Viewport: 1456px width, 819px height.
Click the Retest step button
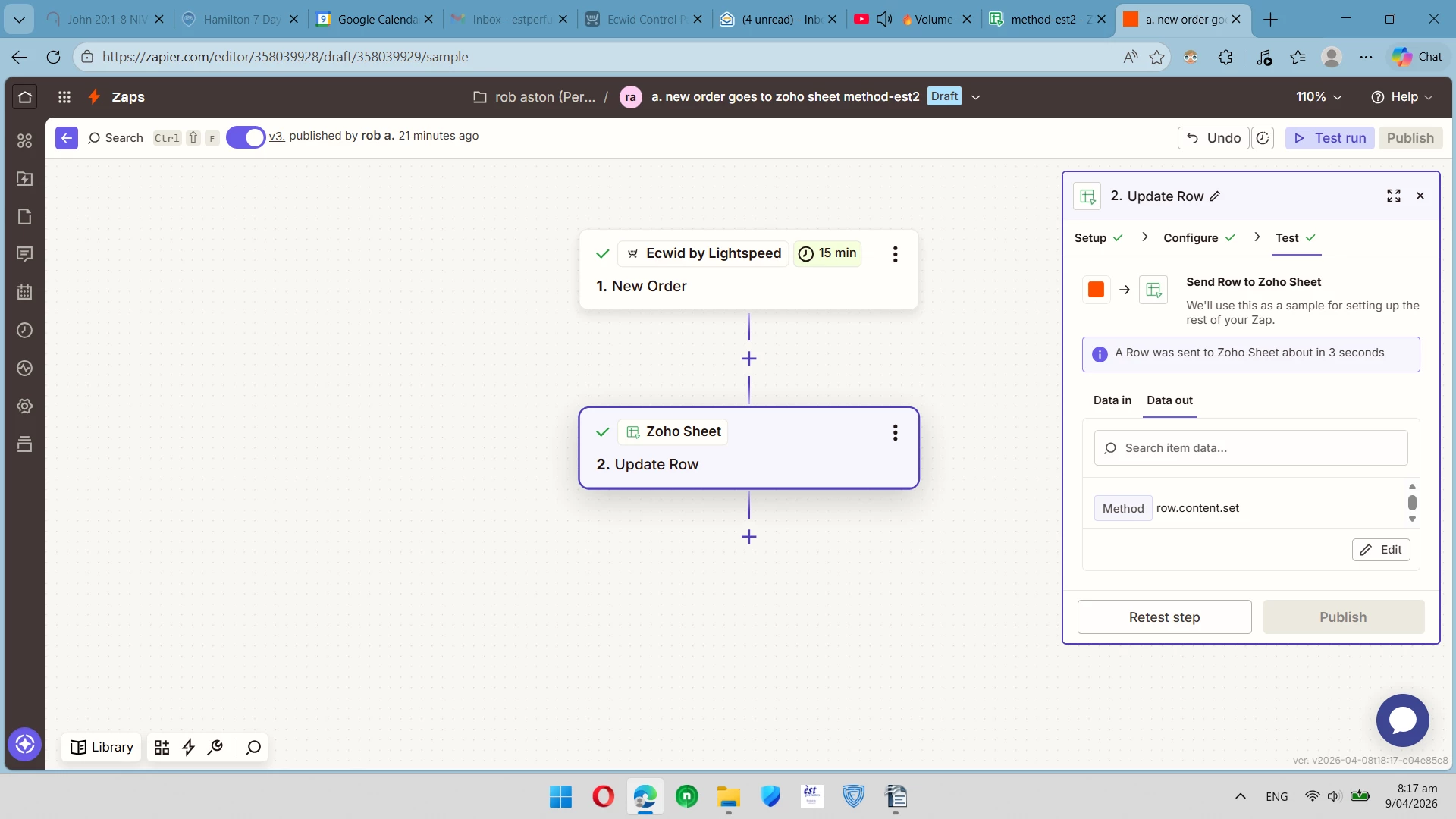[x=1164, y=617]
